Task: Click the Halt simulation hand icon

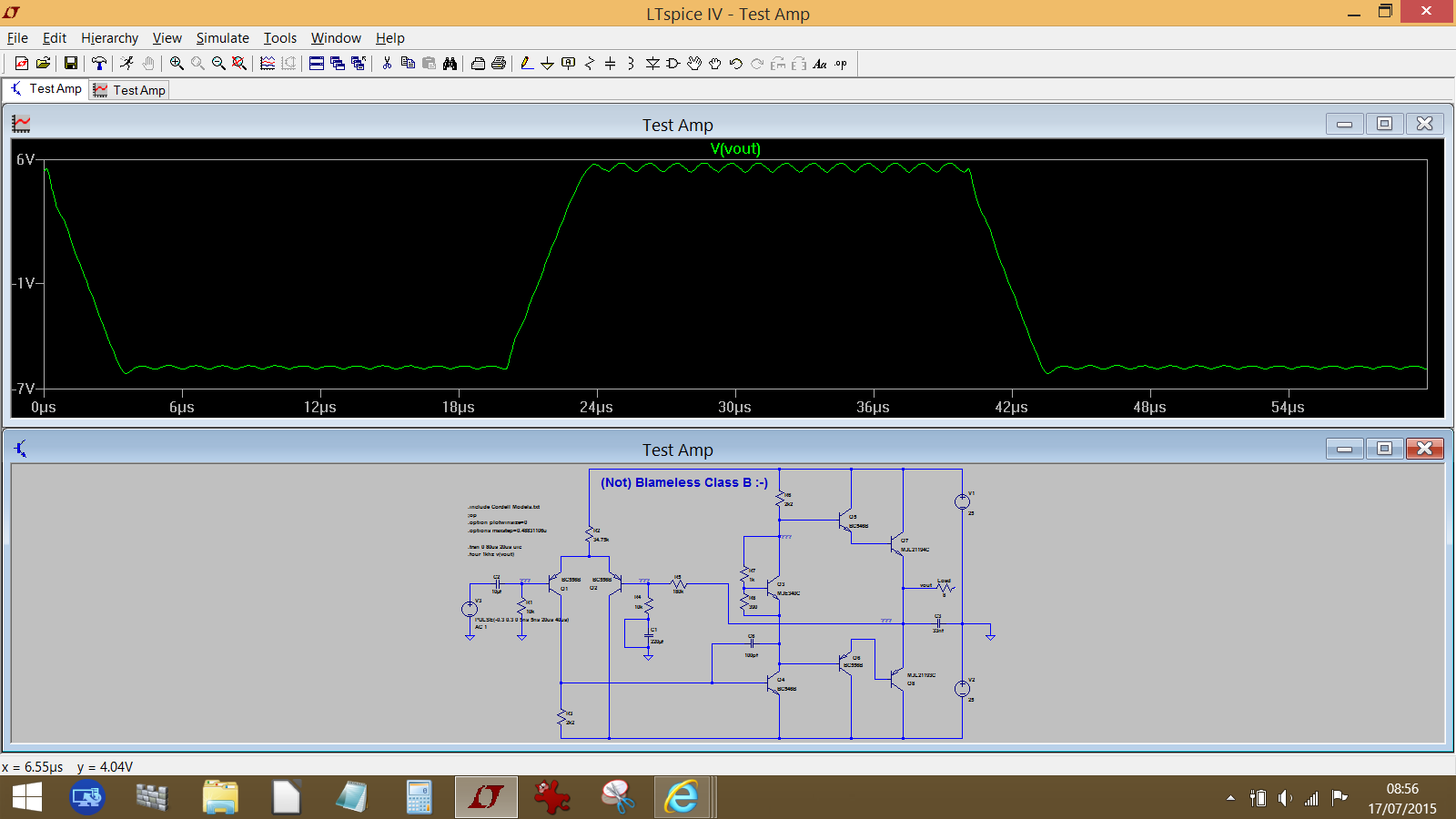Action: coord(147,63)
